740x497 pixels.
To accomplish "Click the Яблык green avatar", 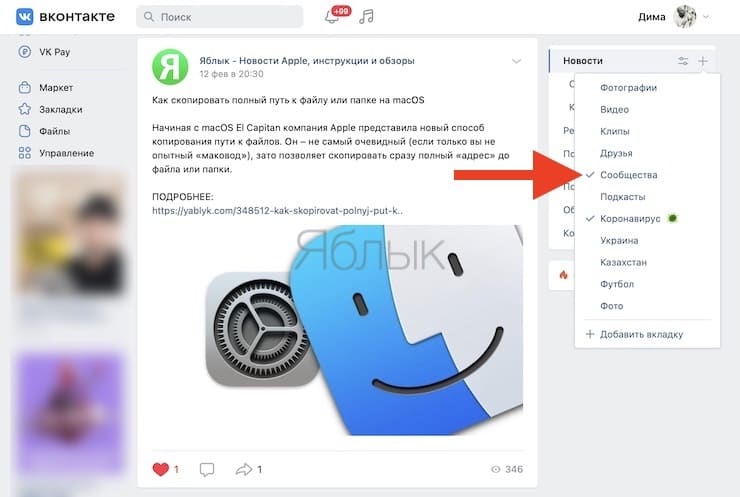I will pos(170,67).
